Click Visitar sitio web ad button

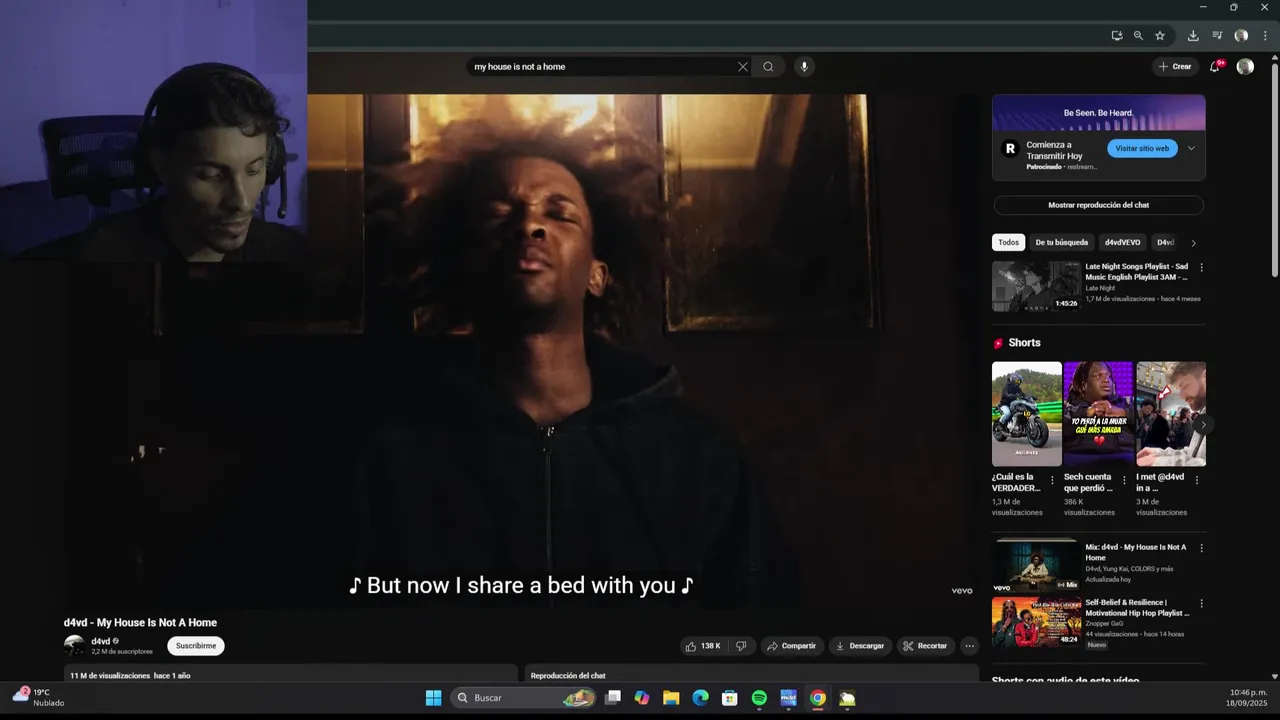click(x=1142, y=148)
